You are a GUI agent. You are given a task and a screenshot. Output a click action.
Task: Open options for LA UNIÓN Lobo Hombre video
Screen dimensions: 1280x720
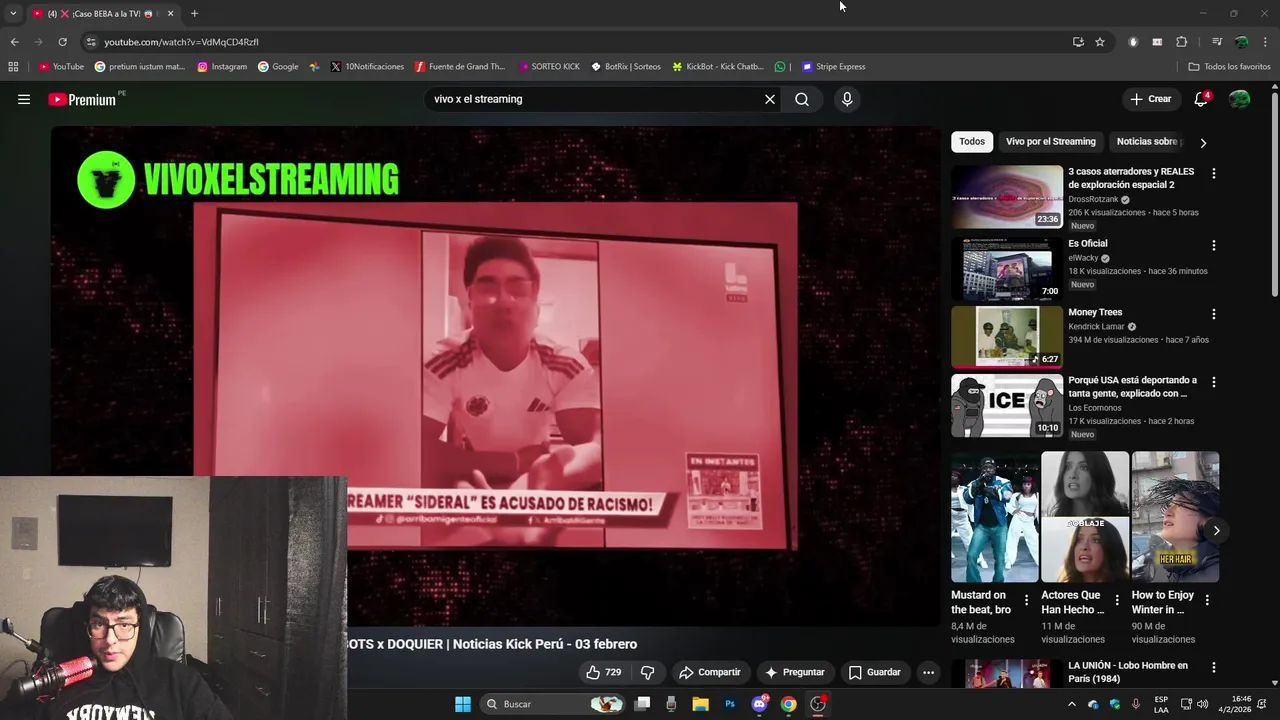[1214, 667]
